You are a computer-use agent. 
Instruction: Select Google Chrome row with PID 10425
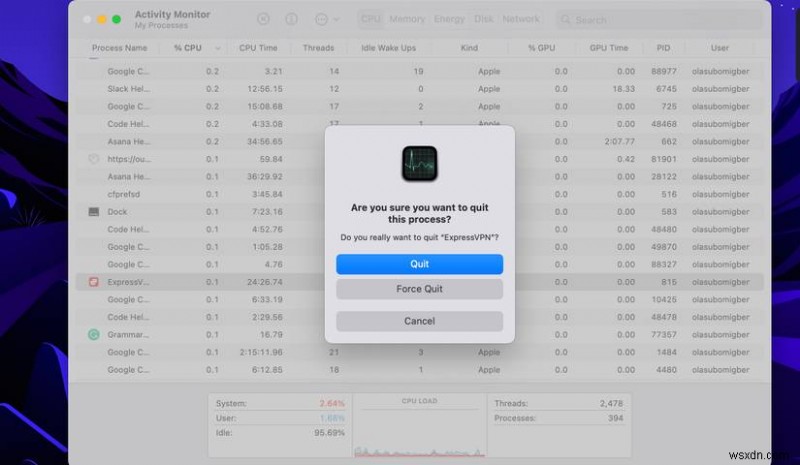(419, 300)
